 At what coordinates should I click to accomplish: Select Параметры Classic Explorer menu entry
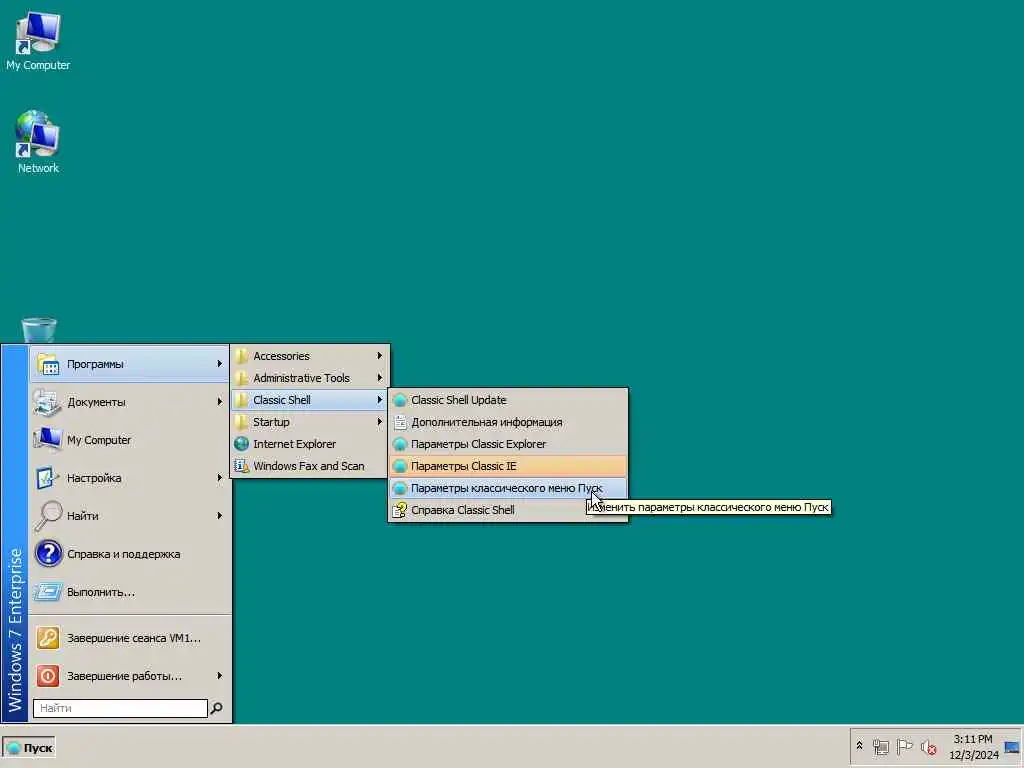[x=508, y=444]
